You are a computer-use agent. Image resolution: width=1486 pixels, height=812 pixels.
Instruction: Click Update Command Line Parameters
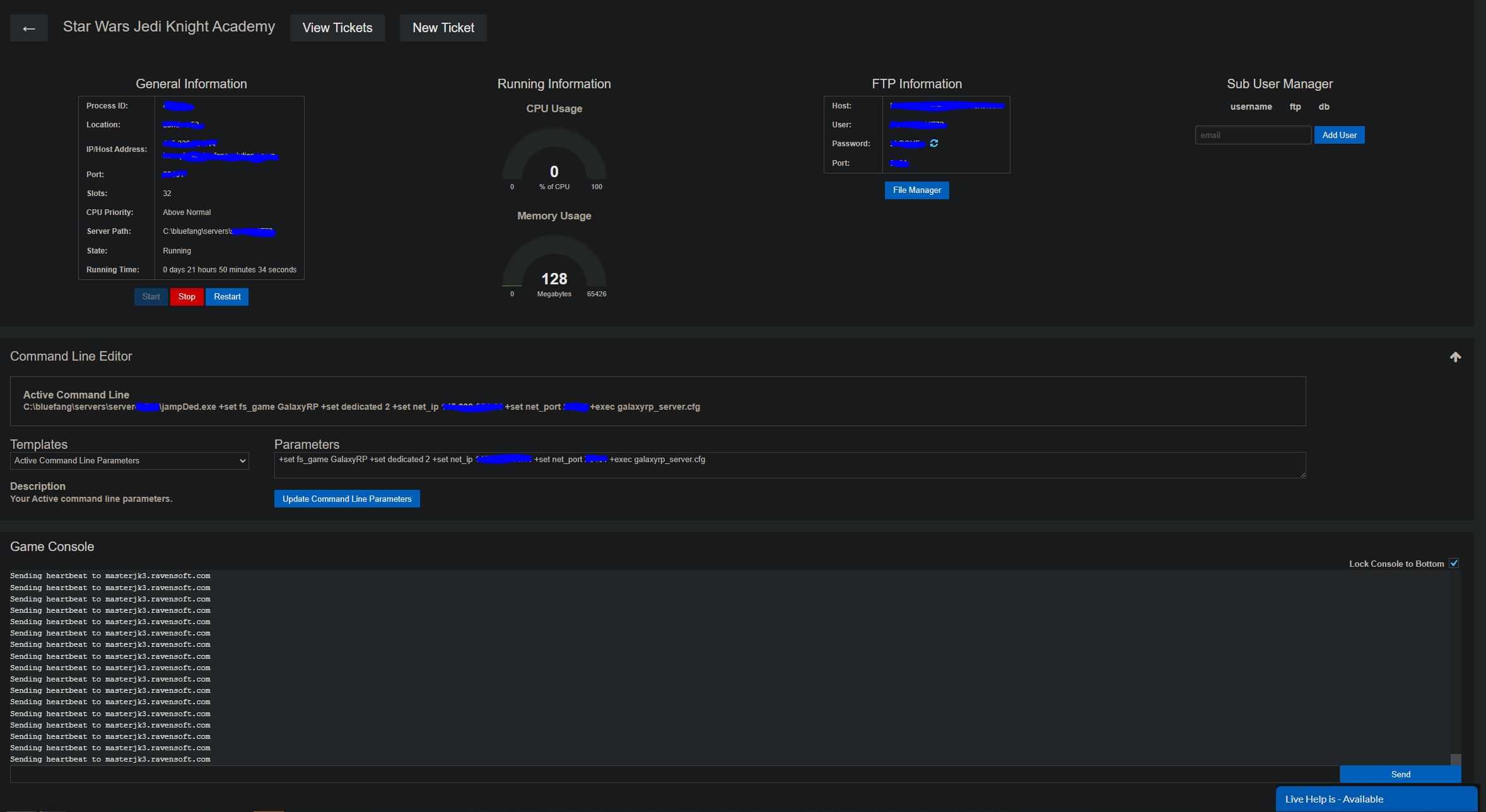coord(347,499)
